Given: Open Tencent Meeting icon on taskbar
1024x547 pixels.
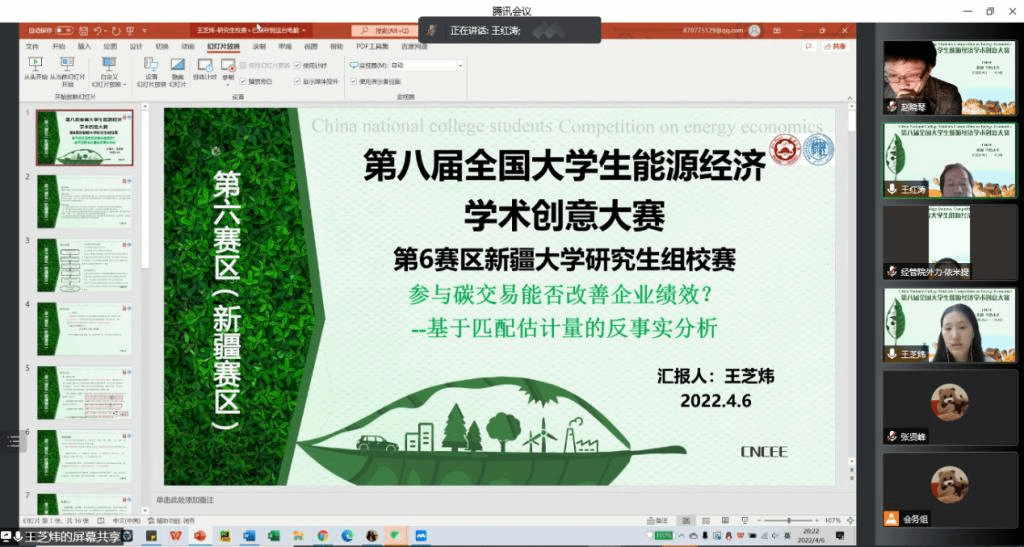Looking at the screenshot, I should pos(421,536).
